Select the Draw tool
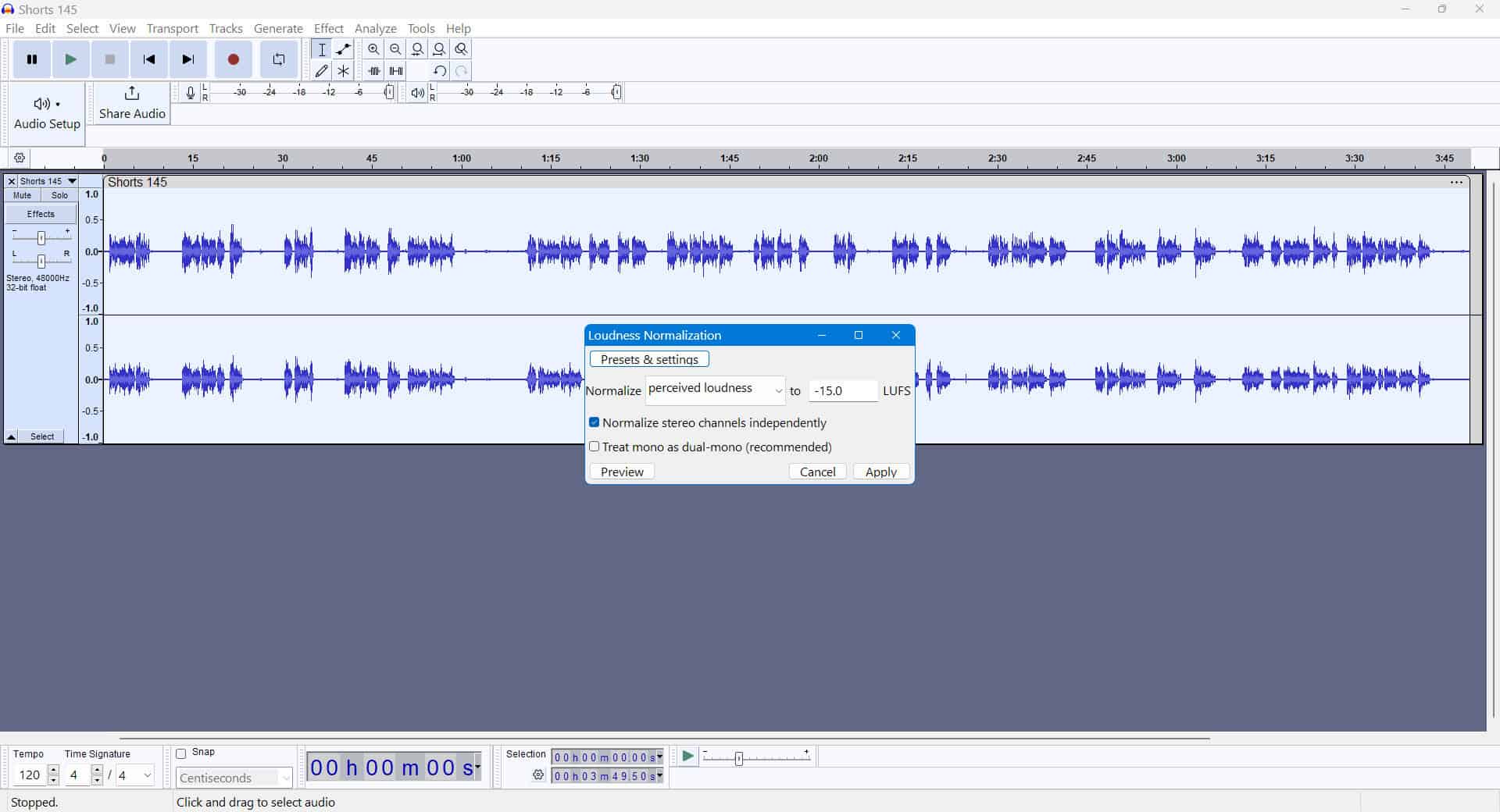Image resolution: width=1500 pixels, height=812 pixels. tap(321, 70)
